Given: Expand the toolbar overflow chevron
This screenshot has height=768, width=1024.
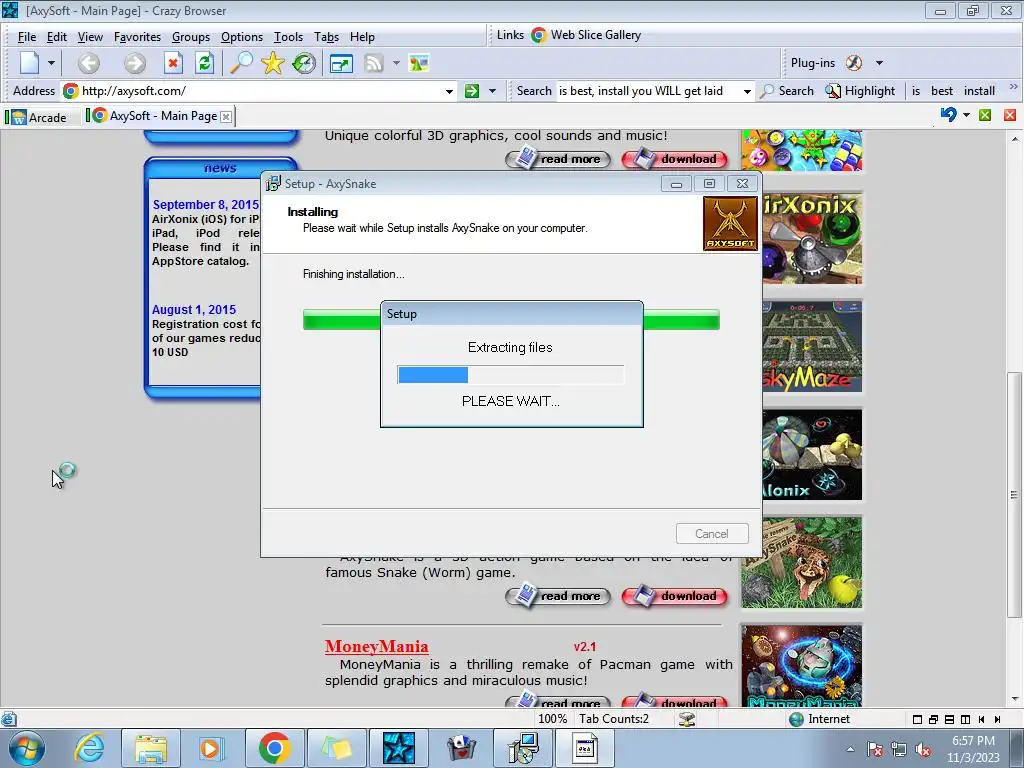Looking at the screenshot, I should tap(1014, 86).
